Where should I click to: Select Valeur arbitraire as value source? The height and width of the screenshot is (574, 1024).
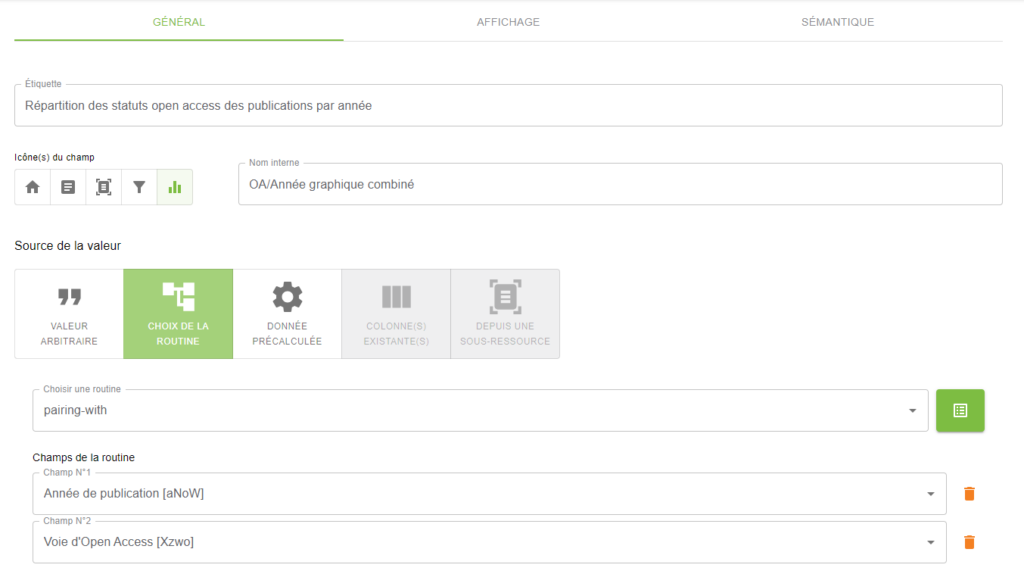pyautogui.click(x=69, y=313)
